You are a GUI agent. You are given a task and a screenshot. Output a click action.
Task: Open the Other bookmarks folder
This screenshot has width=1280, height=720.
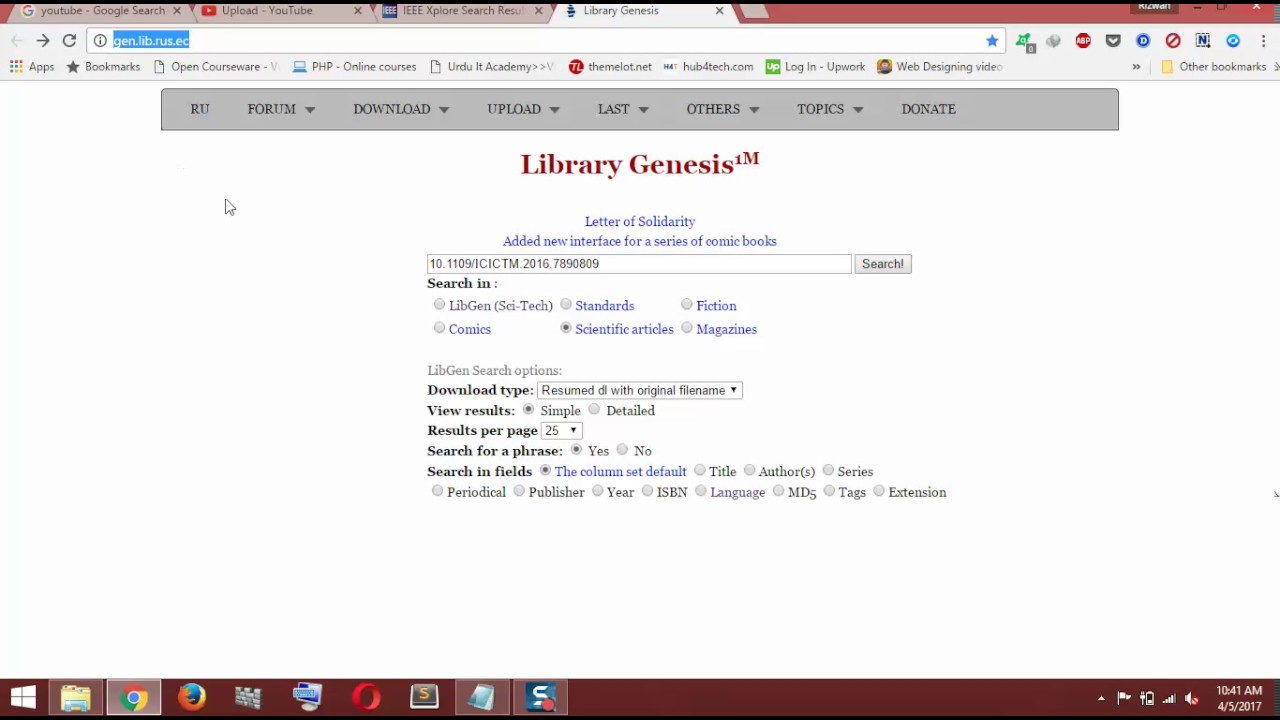tap(1213, 67)
